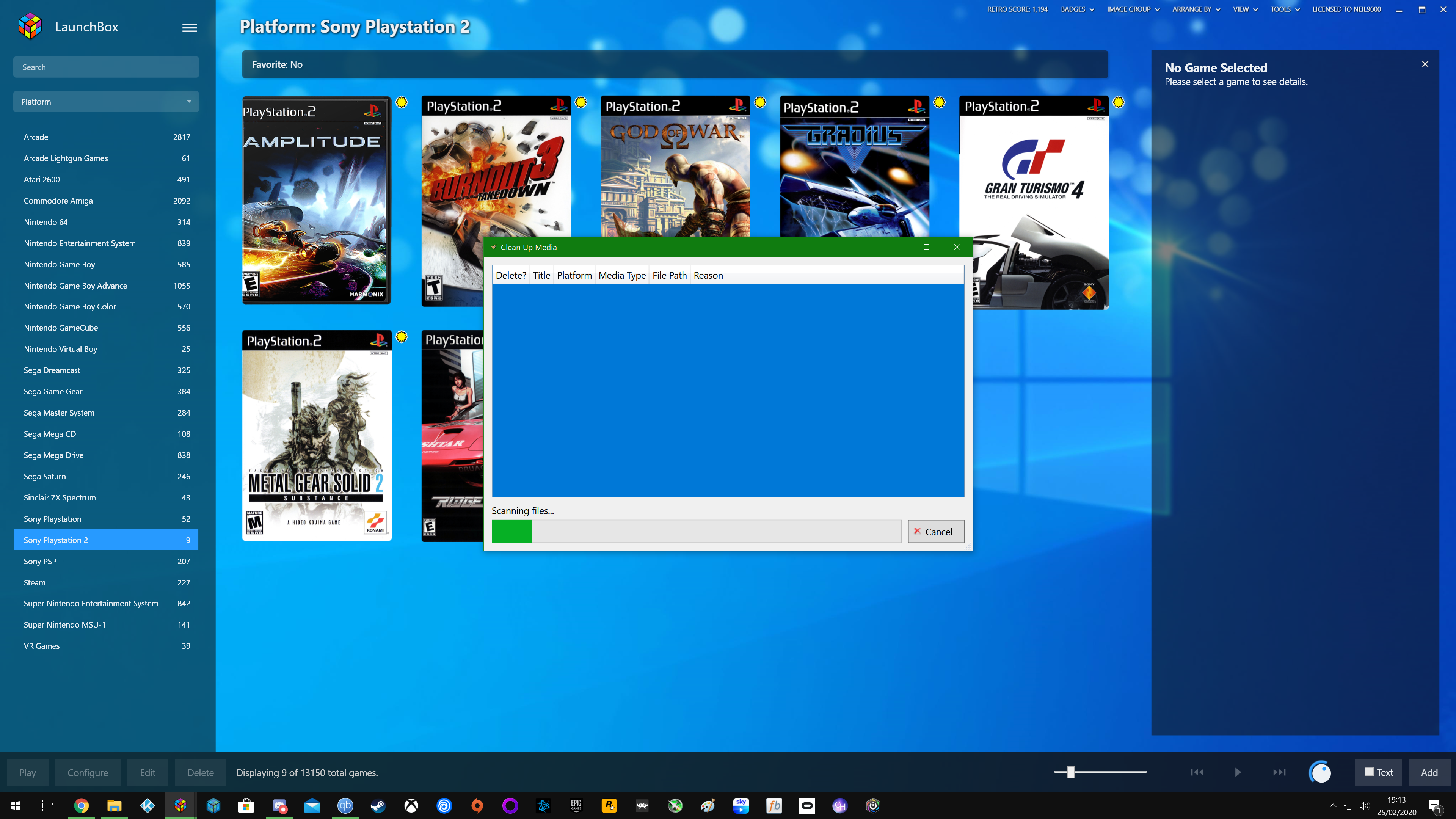Viewport: 1456px width, 819px height.
Task: Select VR Games platform
Action: click(x=106, y=645)
